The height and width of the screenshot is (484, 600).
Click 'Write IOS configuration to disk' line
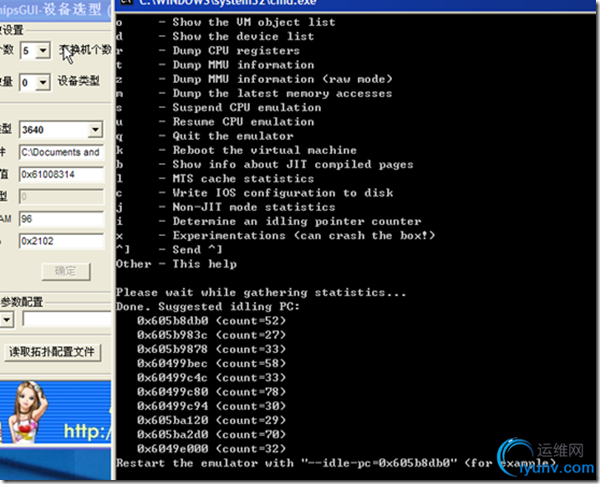pos(254,193)
